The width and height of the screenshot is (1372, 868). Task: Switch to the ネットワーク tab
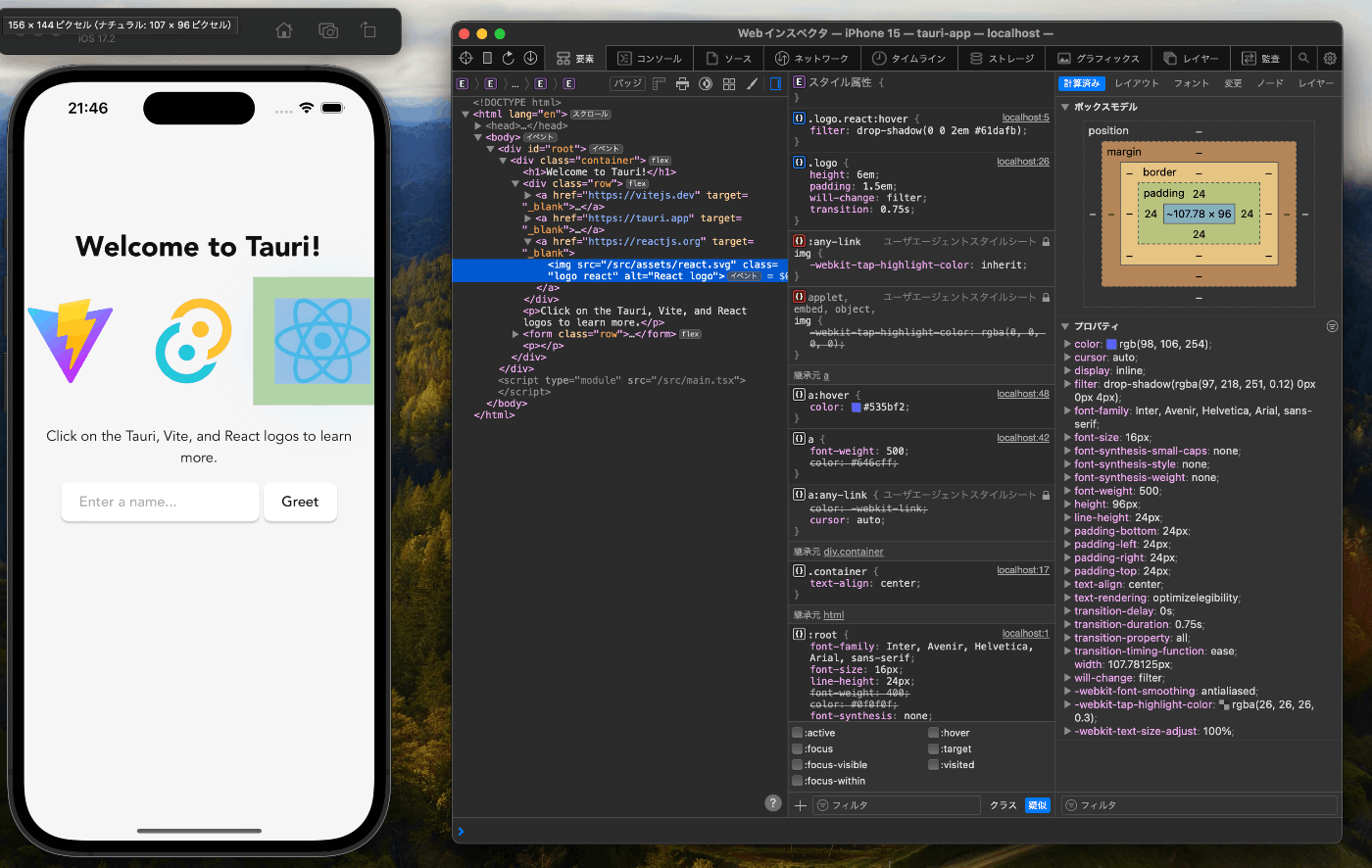point(812,59)
